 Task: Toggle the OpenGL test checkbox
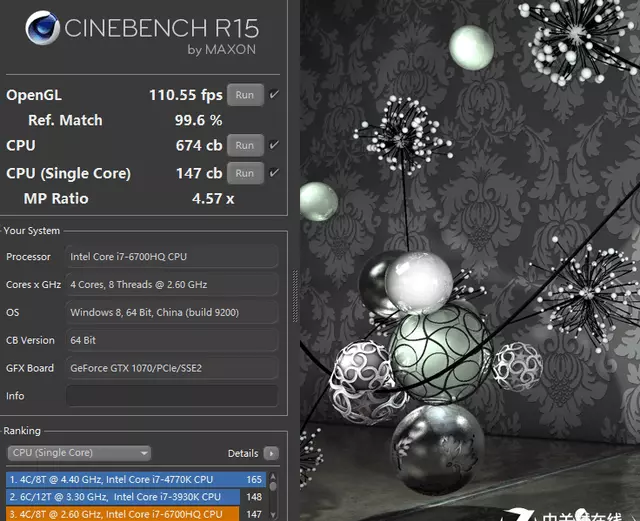click(274, 94)
